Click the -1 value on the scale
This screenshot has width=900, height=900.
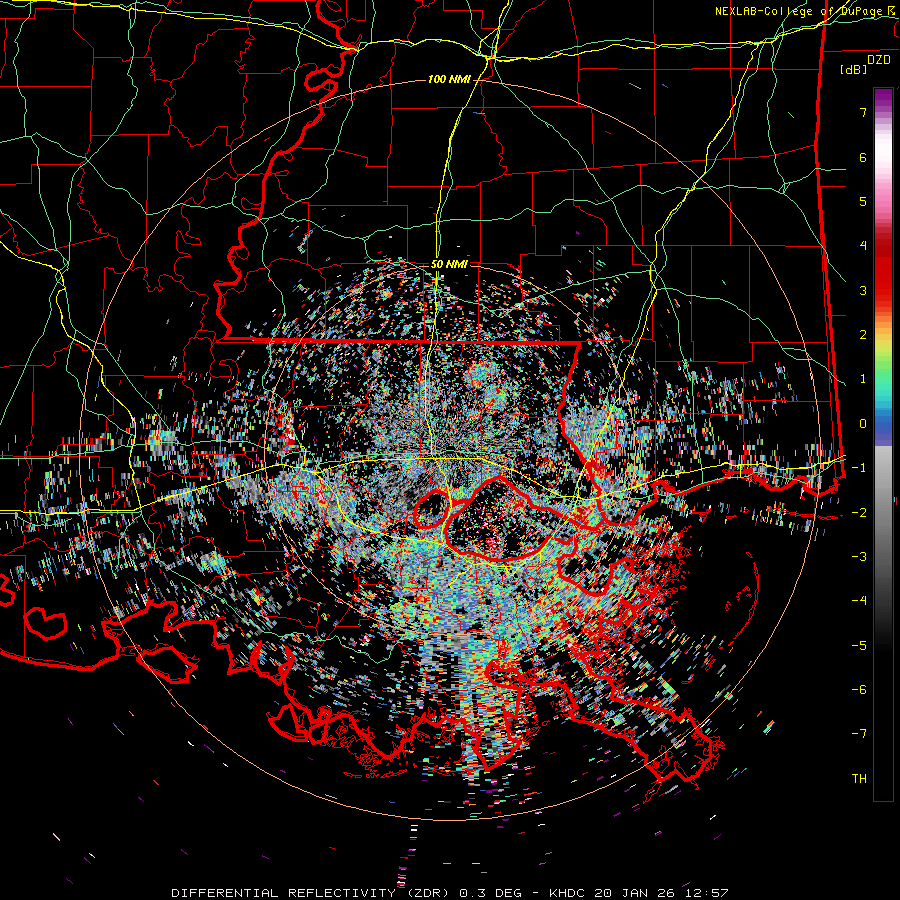(859, 468)
